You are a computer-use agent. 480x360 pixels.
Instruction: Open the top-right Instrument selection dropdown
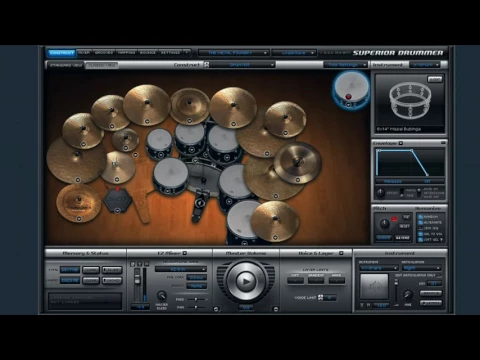(425, 65)
